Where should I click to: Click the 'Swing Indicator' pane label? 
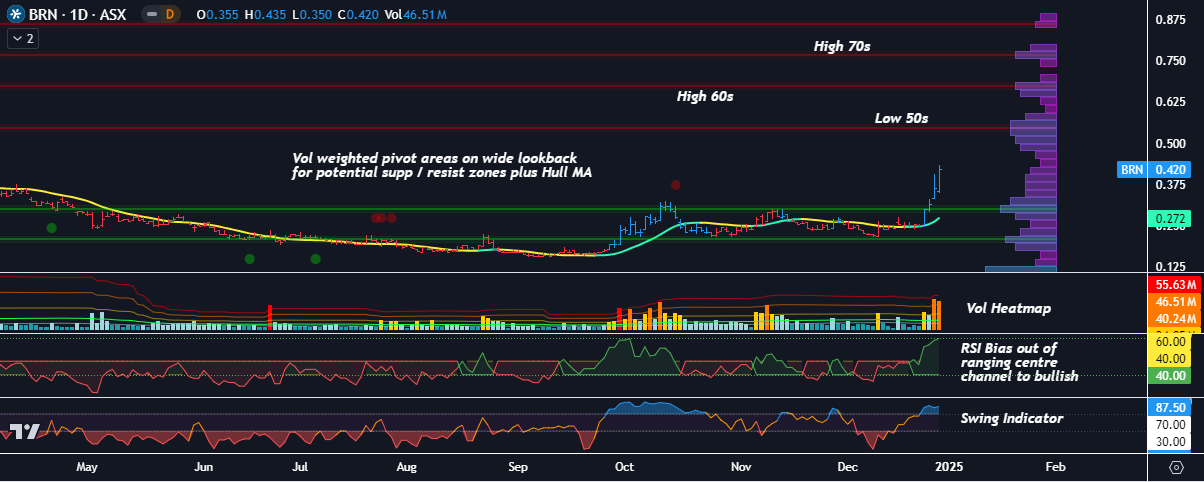coord(1011,418)
